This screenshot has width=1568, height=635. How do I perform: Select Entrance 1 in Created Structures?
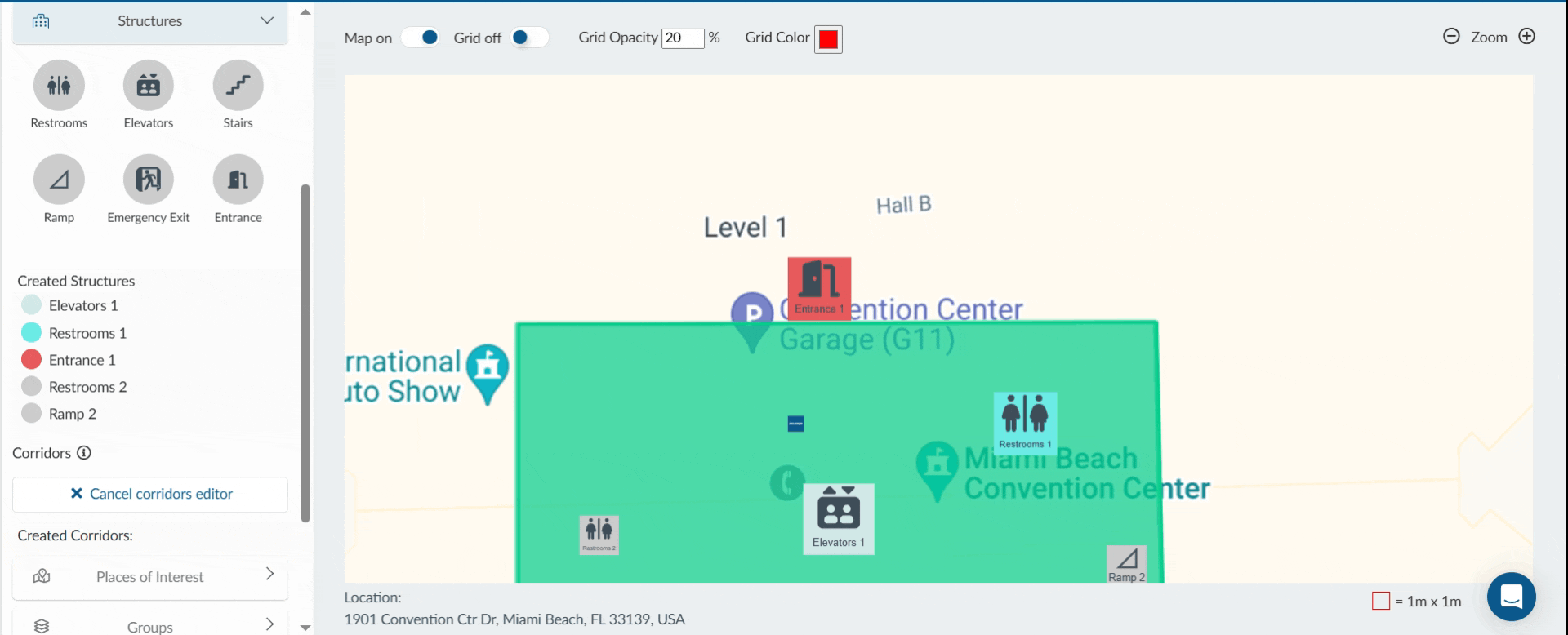tap(82, 360)
